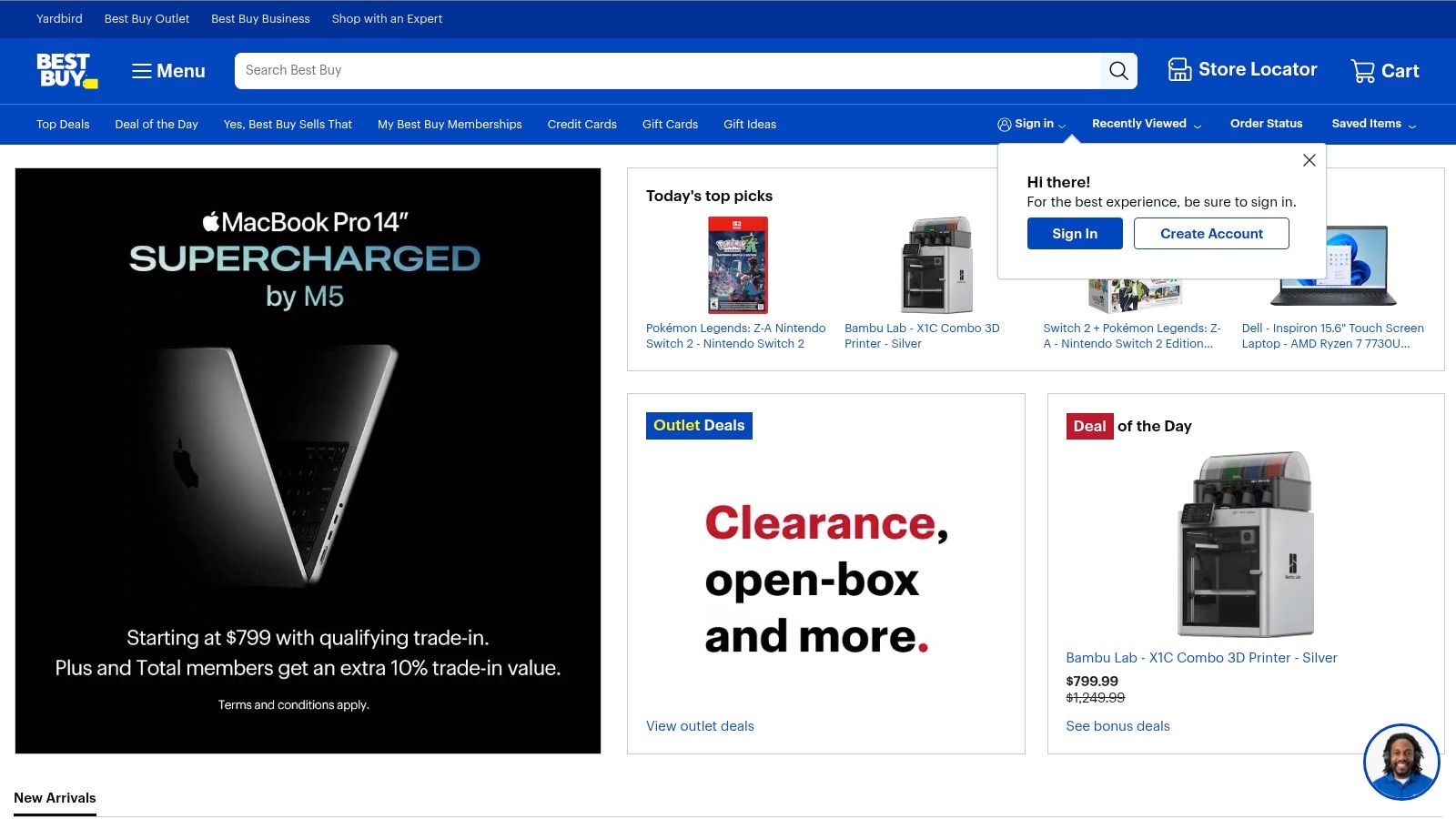This screenshot has width=1456, height=819.
Task: Switch to the New Arrivals tab
Action: point(55,797)
